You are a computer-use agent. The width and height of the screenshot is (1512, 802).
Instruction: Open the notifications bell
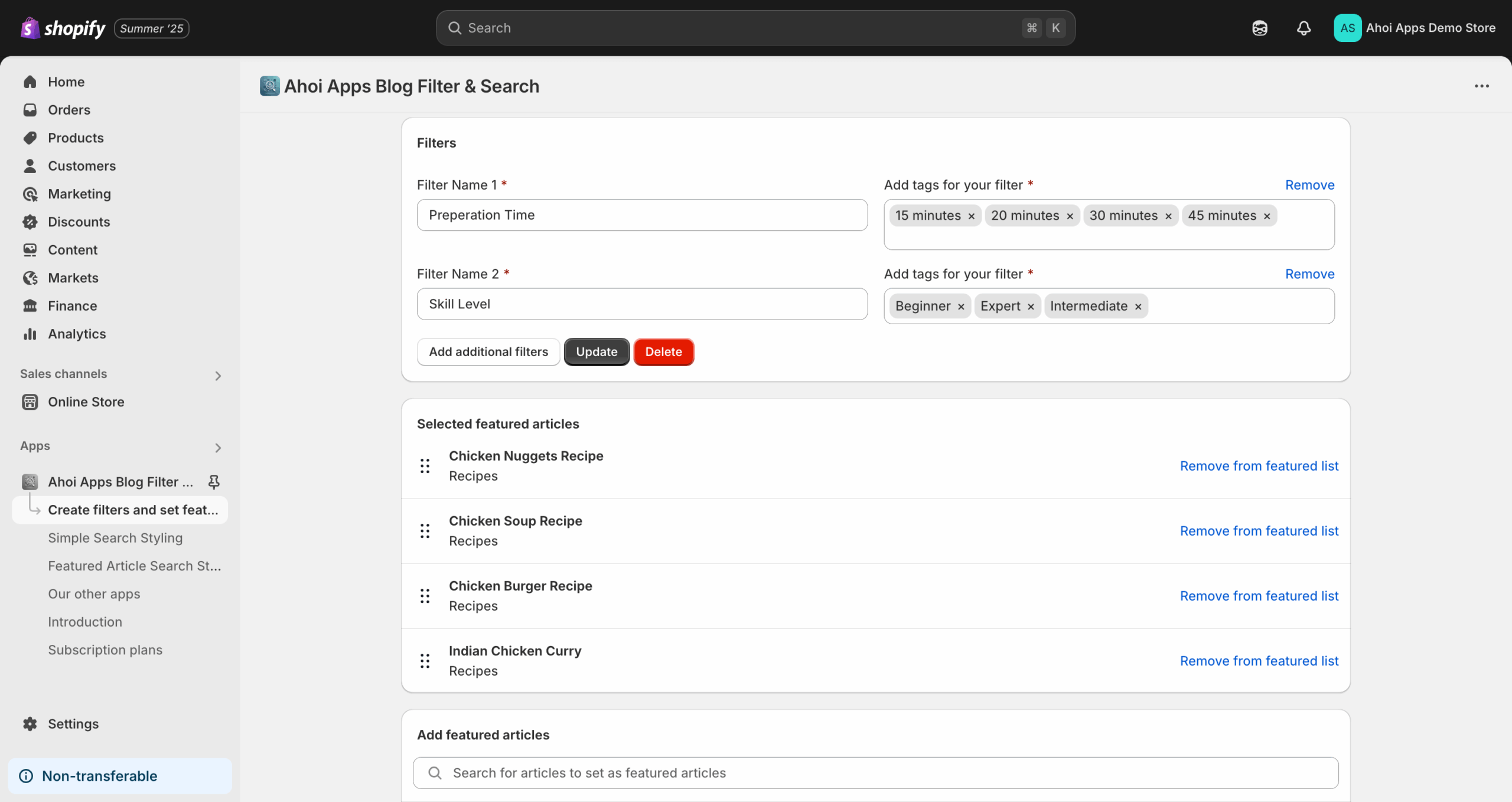[x=1304, y=28]
